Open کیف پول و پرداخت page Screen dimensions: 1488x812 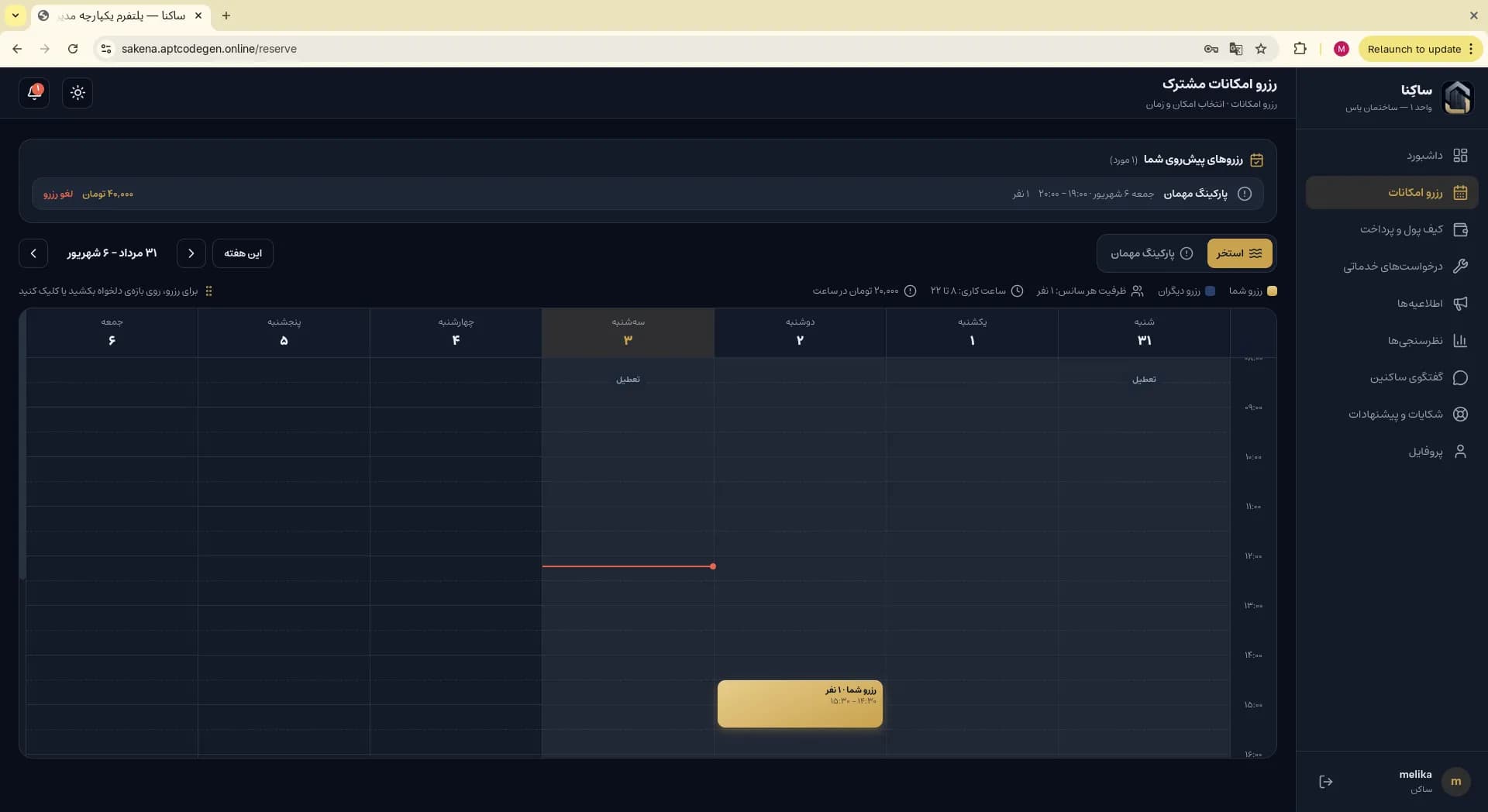(1392, 229)
